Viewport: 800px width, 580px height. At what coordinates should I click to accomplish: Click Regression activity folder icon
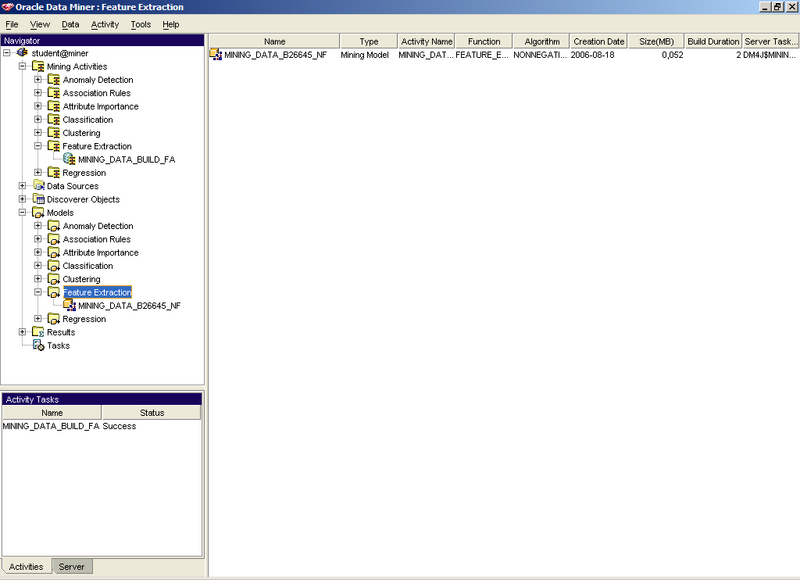(x=54, y=172)
